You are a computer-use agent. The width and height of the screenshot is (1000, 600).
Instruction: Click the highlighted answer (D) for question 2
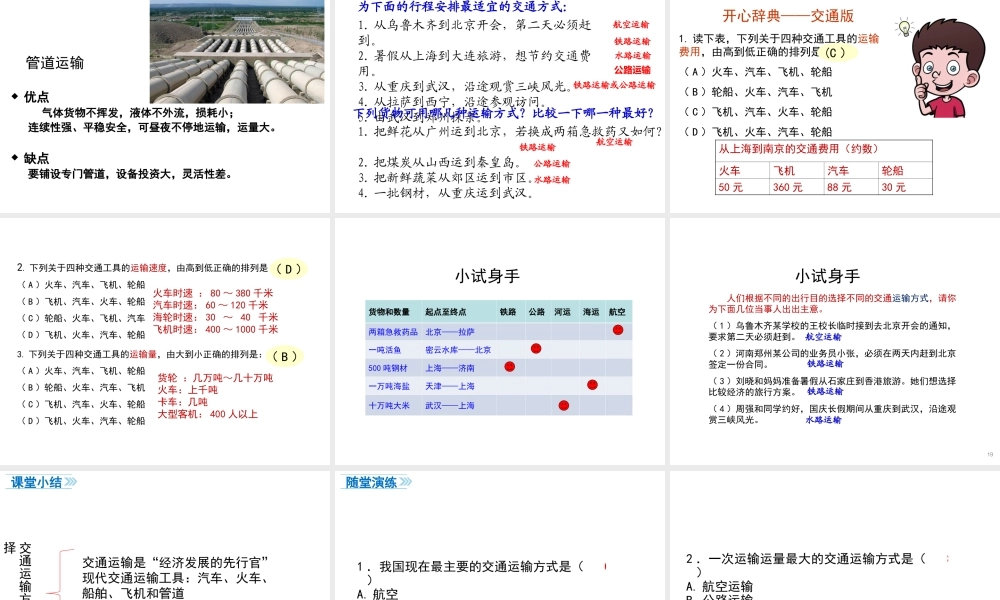[288, 269]
